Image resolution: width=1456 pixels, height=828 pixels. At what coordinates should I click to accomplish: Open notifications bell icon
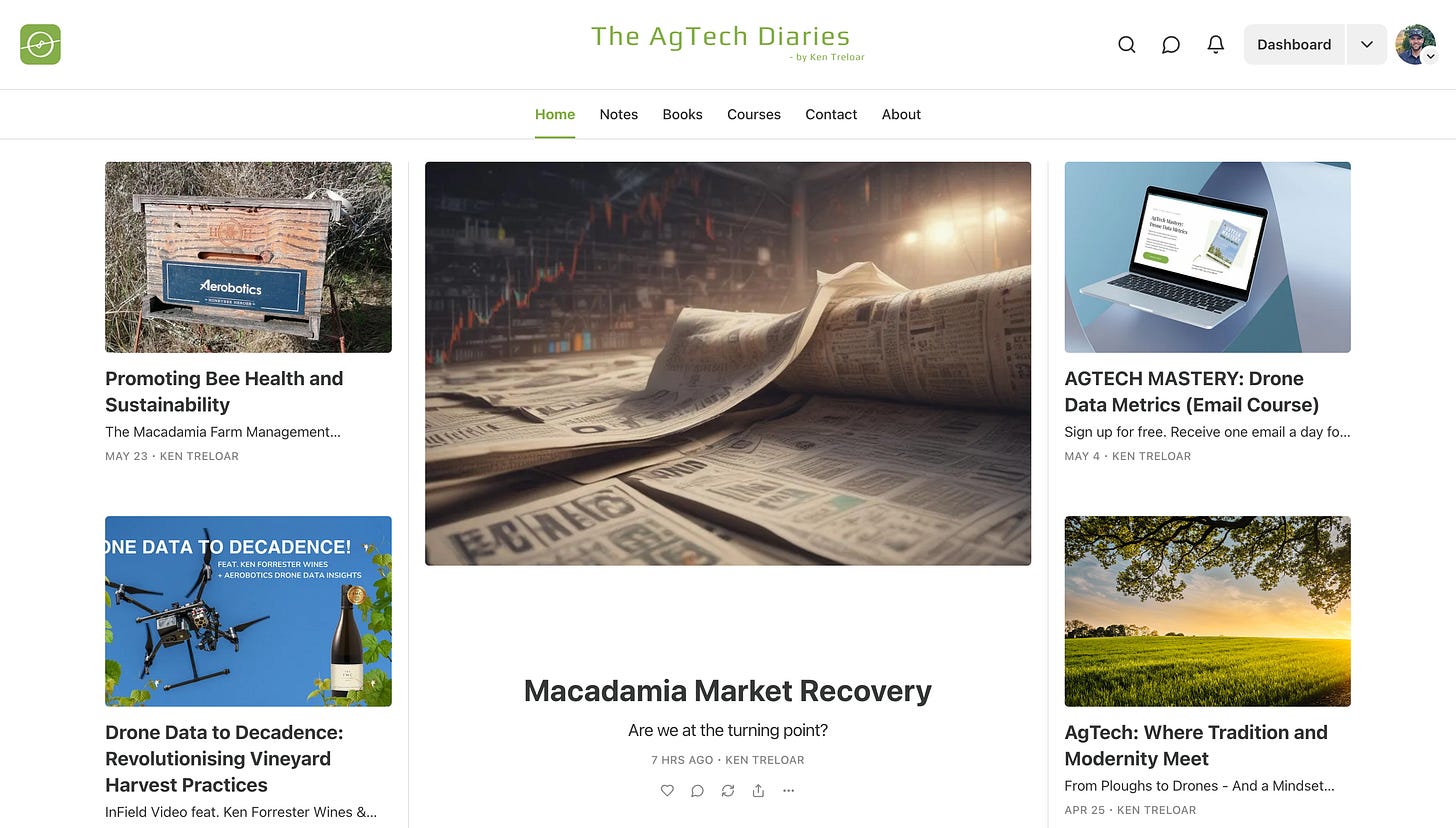pos(1216,45)
